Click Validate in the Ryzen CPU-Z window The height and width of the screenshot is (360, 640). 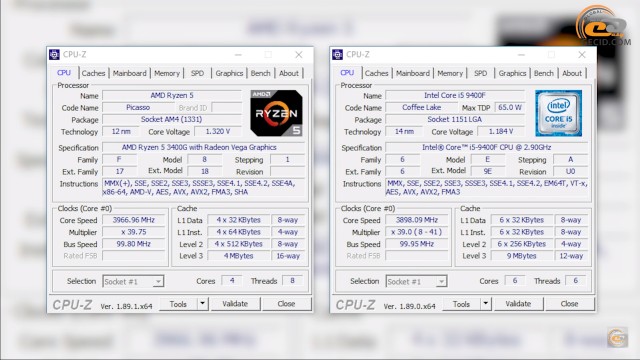point(235,304)
